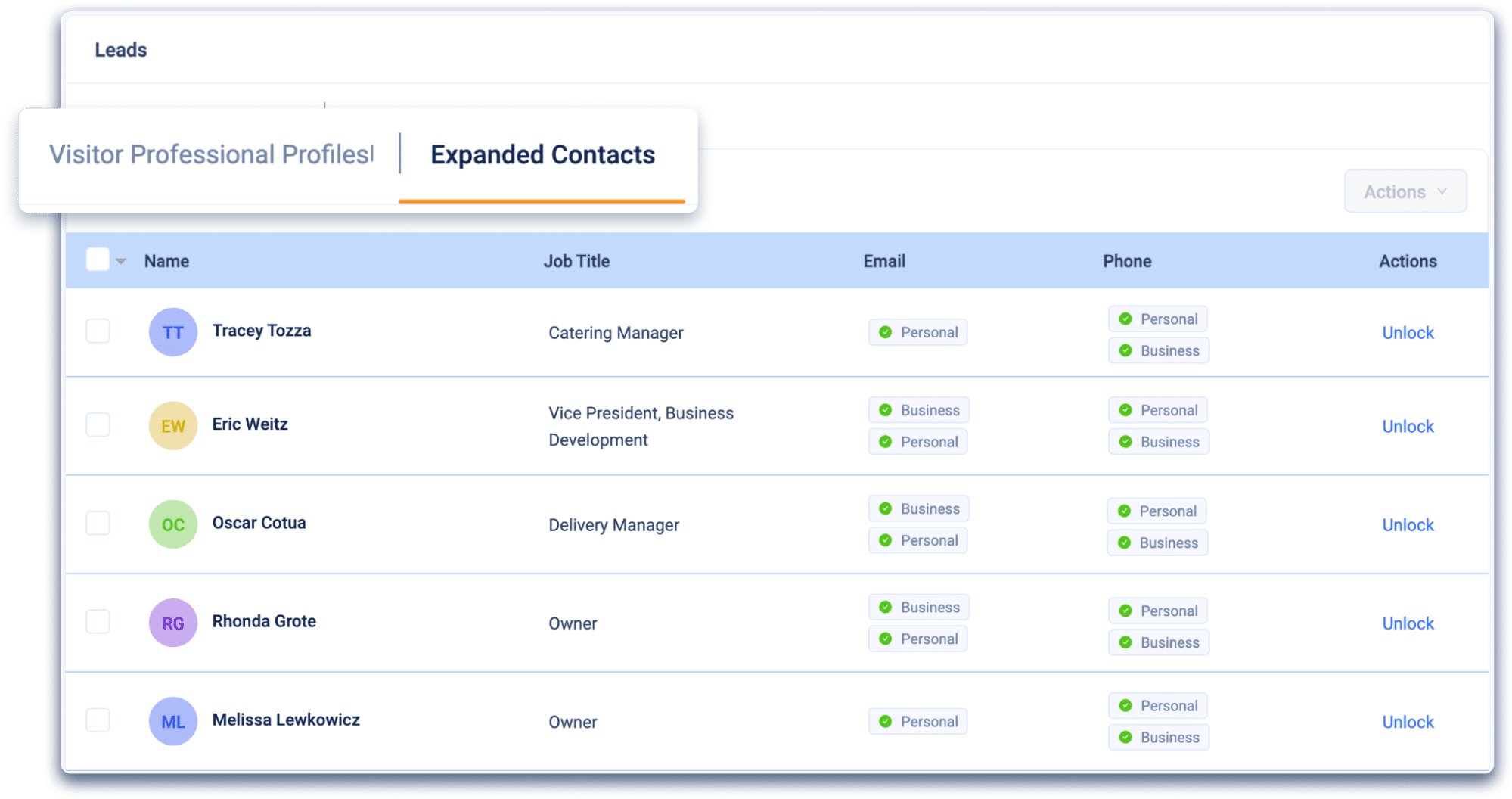
Task: Toggle the select-all checkbox in header
Action: coord(98,260)
